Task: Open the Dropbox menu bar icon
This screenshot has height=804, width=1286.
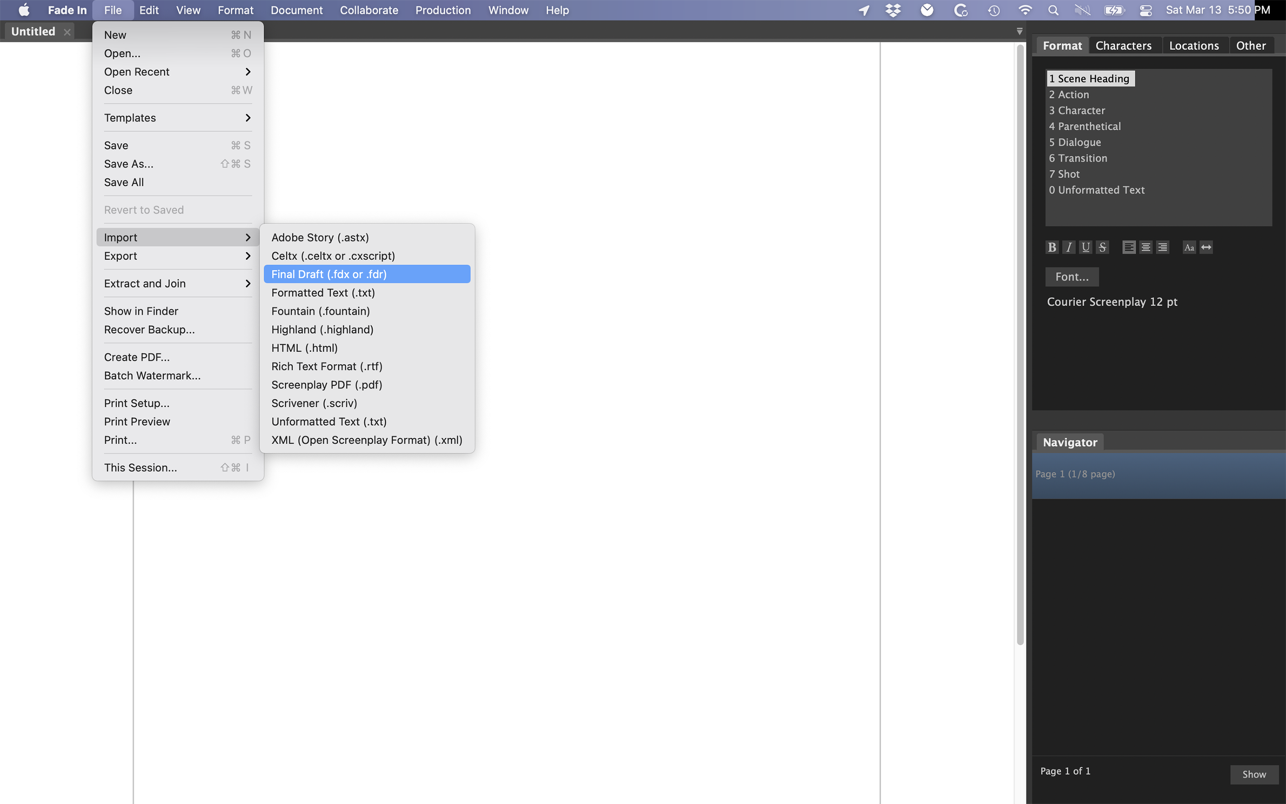Action: (893, 10)
